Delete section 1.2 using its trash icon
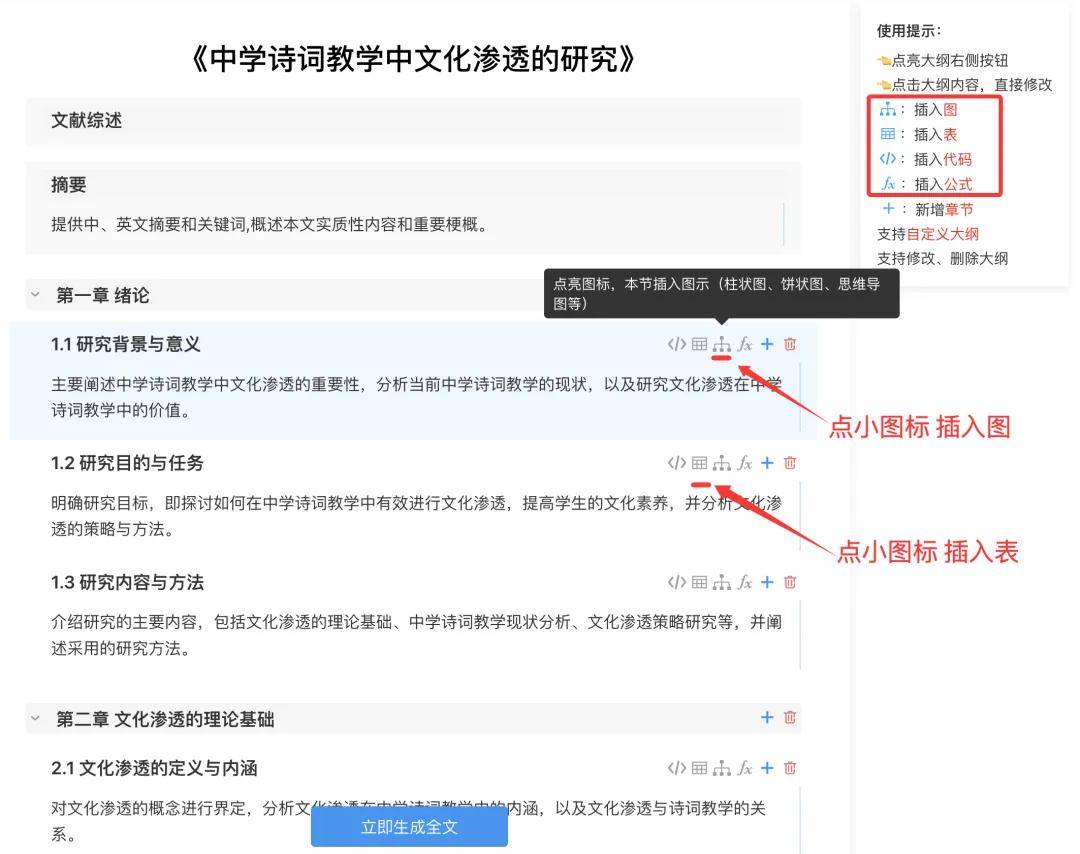Screen dimensions: 1080x854 [x=789, y=462]
